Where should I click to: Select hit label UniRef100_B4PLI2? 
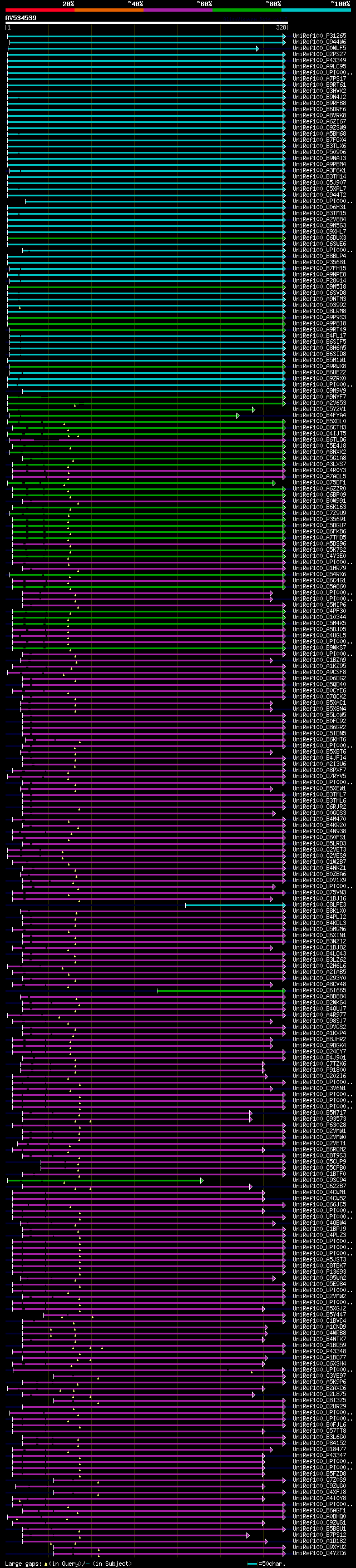[x=319, y=917]
